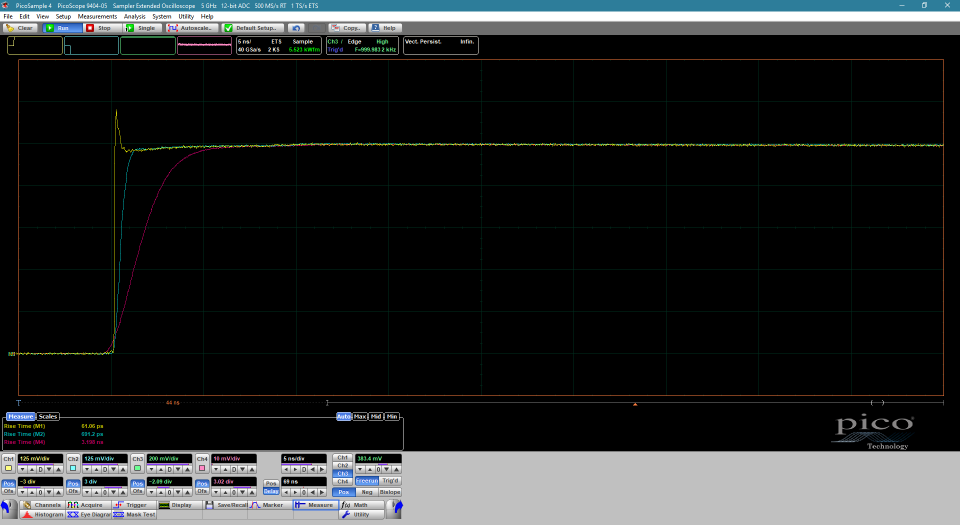
Task: Click the 5 ns/div timebase field
Action: [x=304, y=458]
